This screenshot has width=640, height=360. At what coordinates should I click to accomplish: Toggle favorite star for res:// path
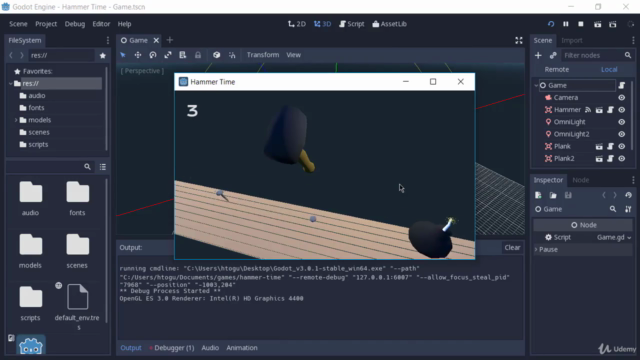[x=103, y=56]
